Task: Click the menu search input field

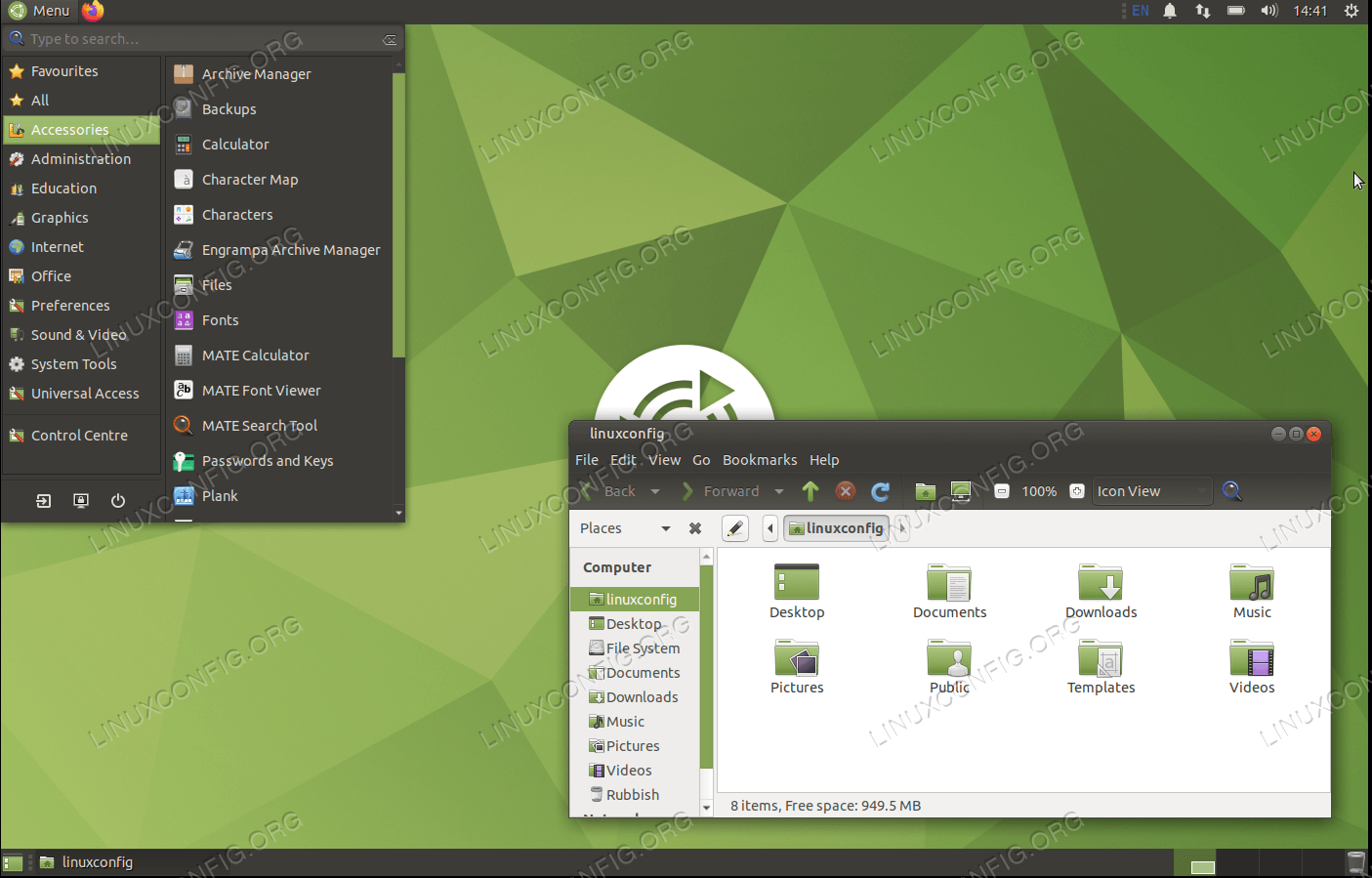Action: coord(203,39)
